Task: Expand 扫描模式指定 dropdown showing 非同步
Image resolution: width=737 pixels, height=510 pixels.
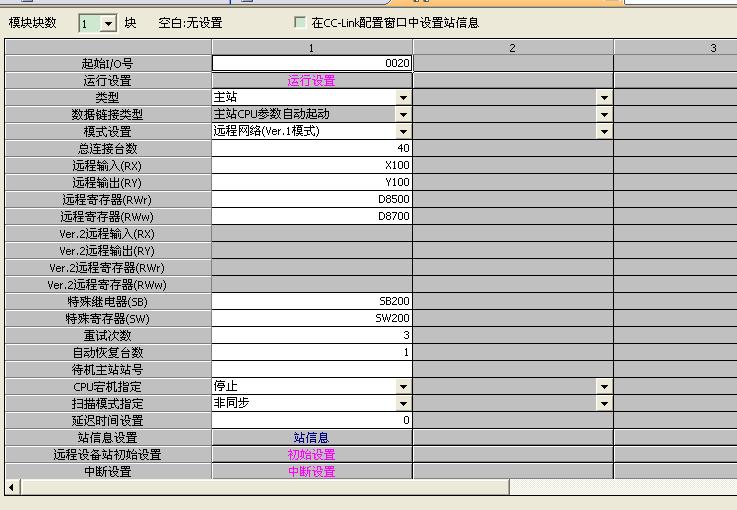Action: (403, 404)
